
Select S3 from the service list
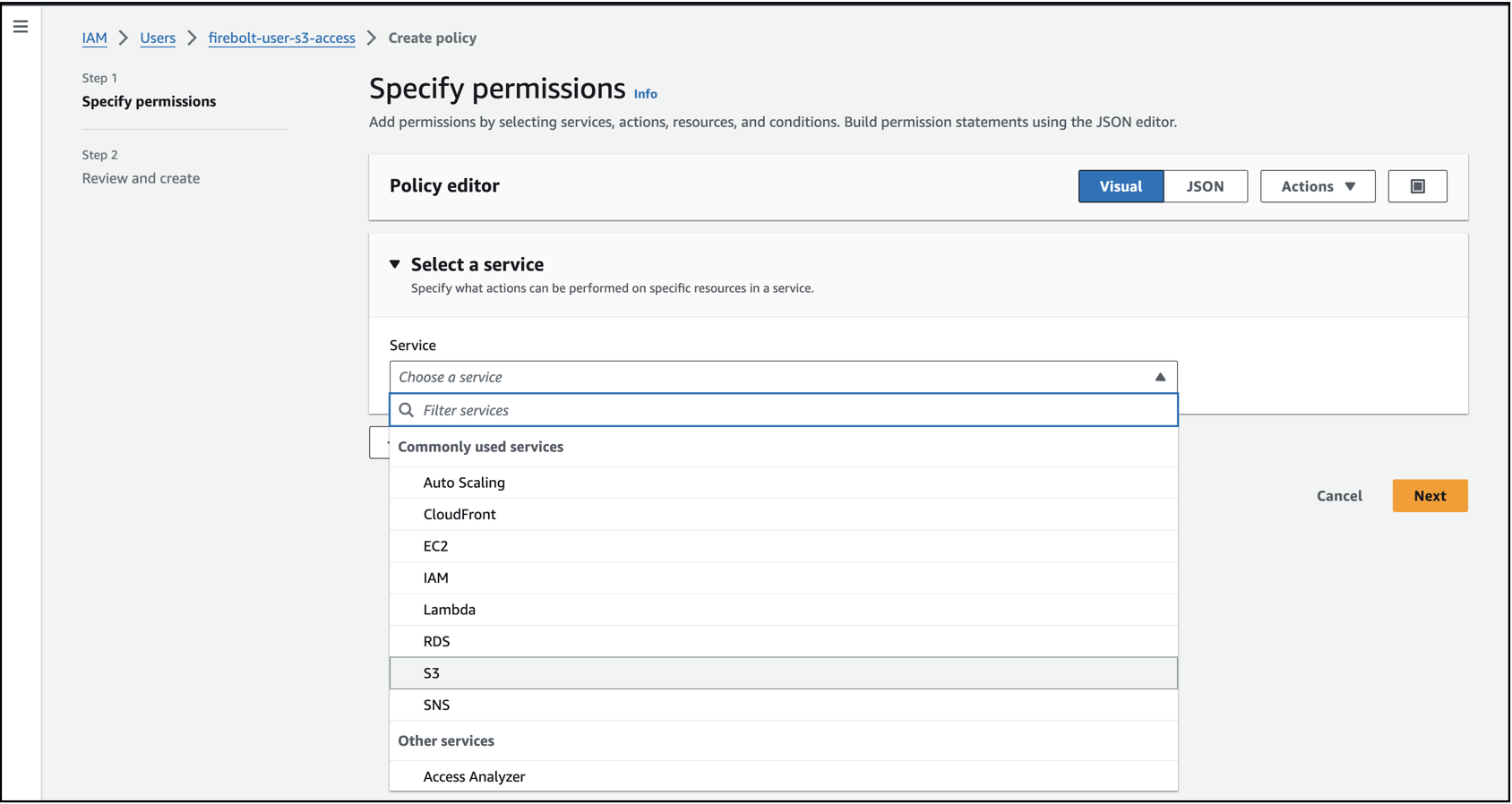click(432, 673)
